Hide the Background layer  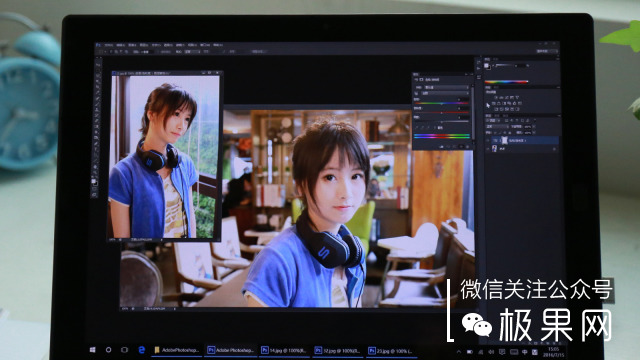pyautogui.click(x=488, y=149)
